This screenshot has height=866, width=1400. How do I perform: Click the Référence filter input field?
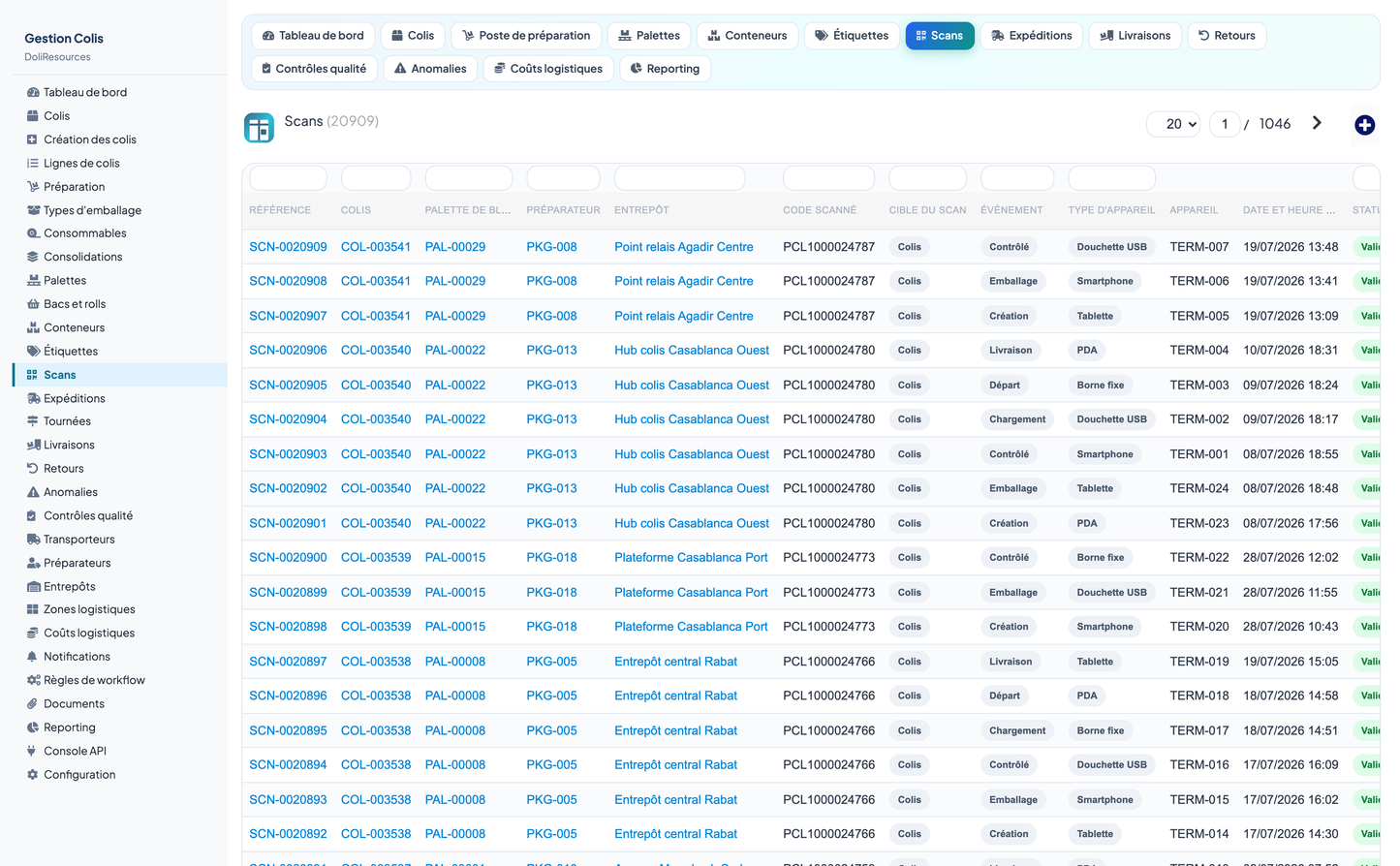(288, 178)
